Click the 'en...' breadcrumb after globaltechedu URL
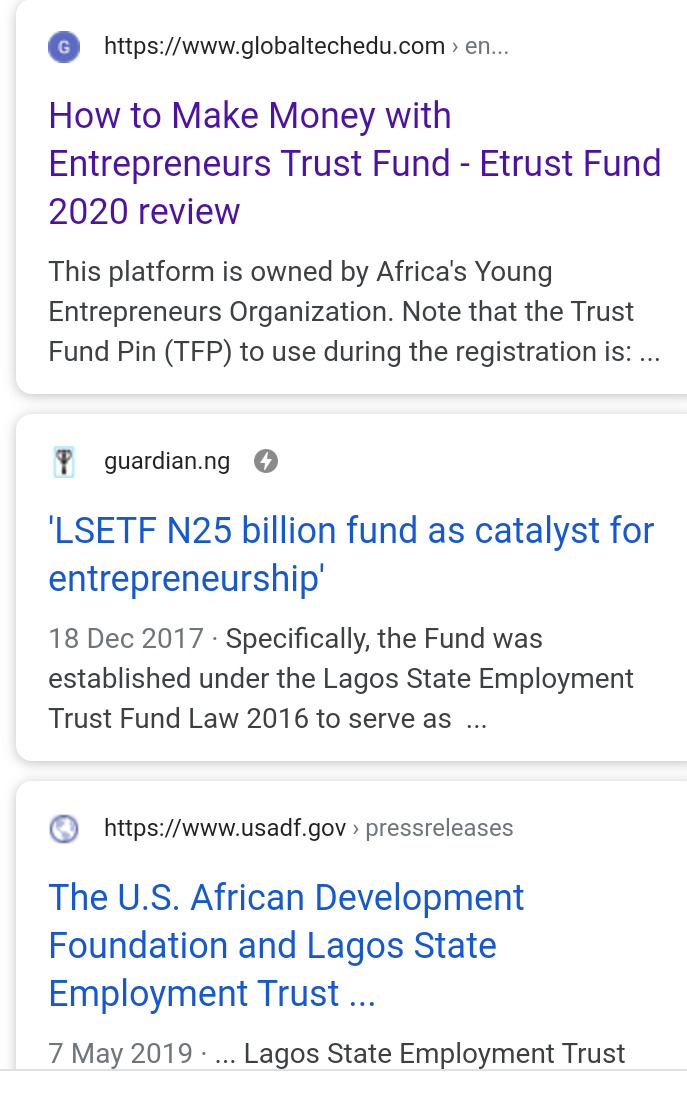Image resolution: width=687 pixels, height=1099 pixels. click(x=487, y=46)
